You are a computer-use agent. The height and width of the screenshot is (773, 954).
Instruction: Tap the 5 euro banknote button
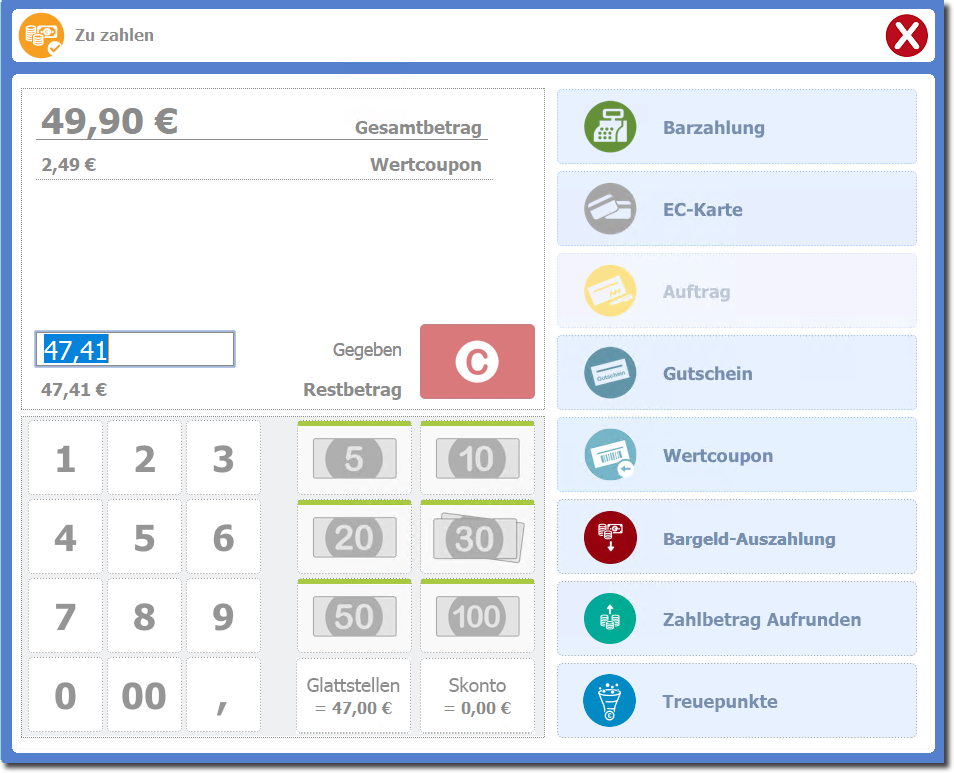354,459
